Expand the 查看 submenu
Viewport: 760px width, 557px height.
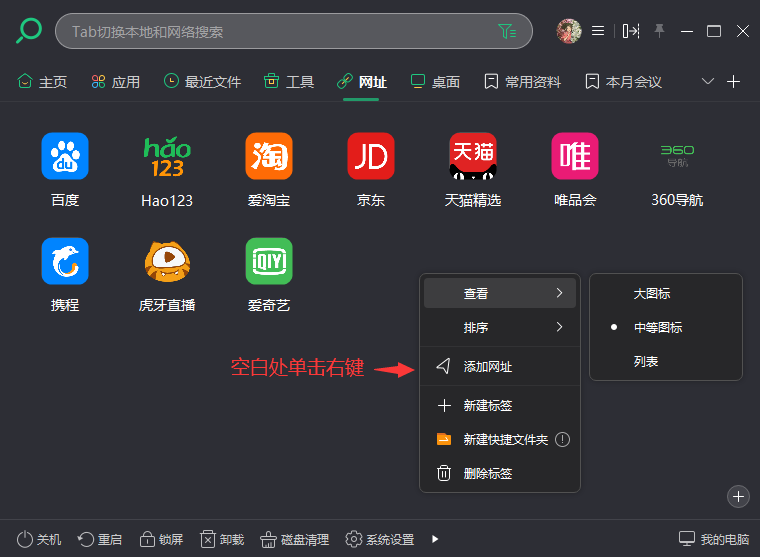(x=500, y=293)
